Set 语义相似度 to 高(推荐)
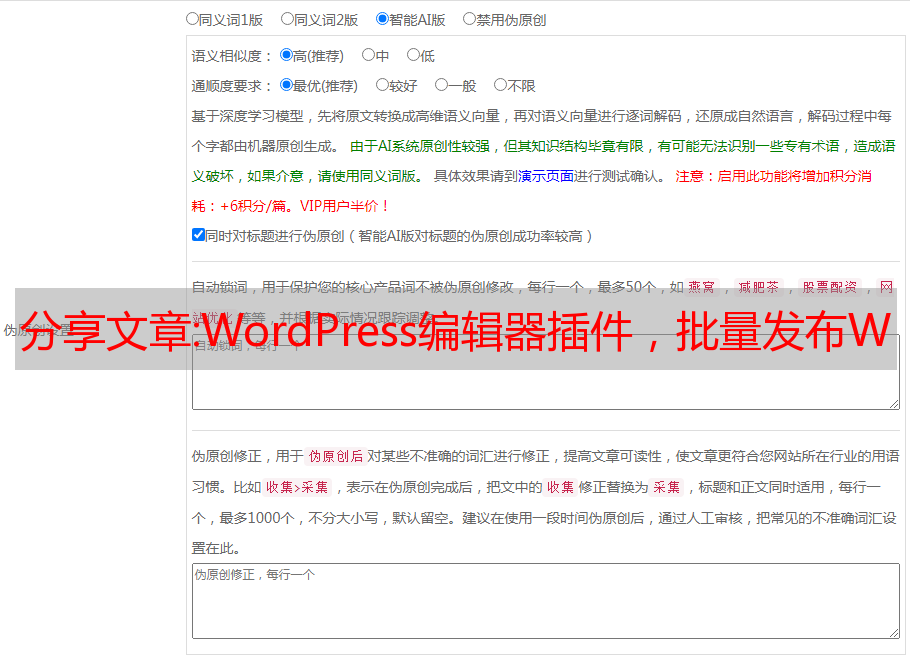The image size is (911, 658). click(x=286, y=55)
